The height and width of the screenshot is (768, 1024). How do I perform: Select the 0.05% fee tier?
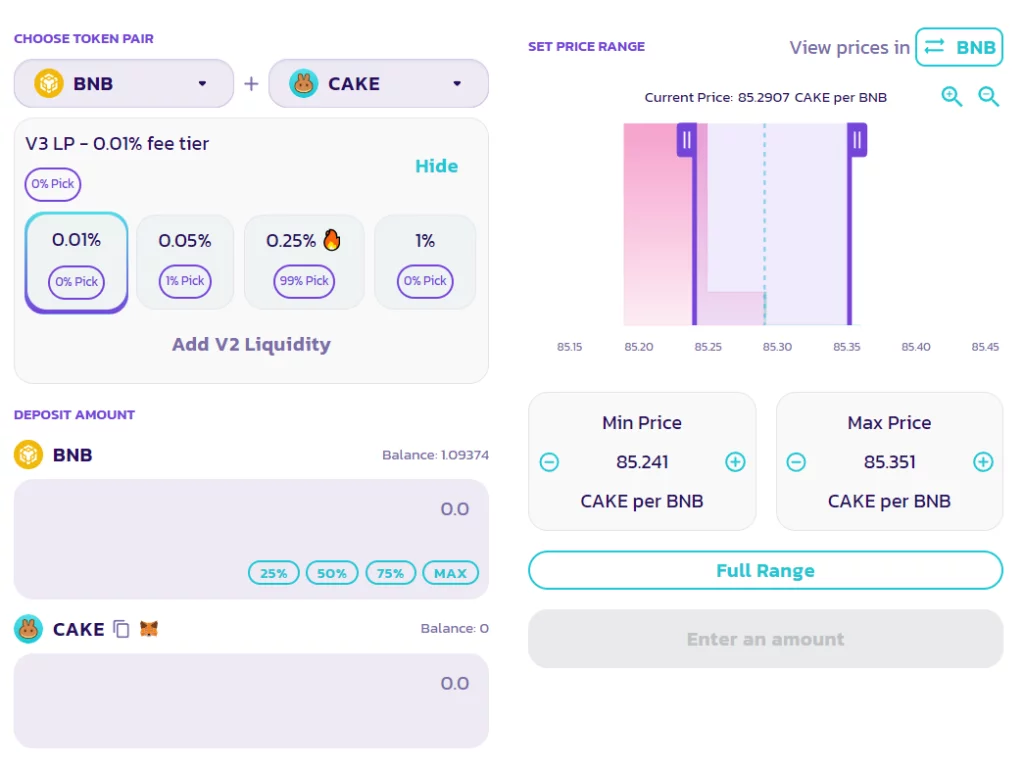coord(185,261)
